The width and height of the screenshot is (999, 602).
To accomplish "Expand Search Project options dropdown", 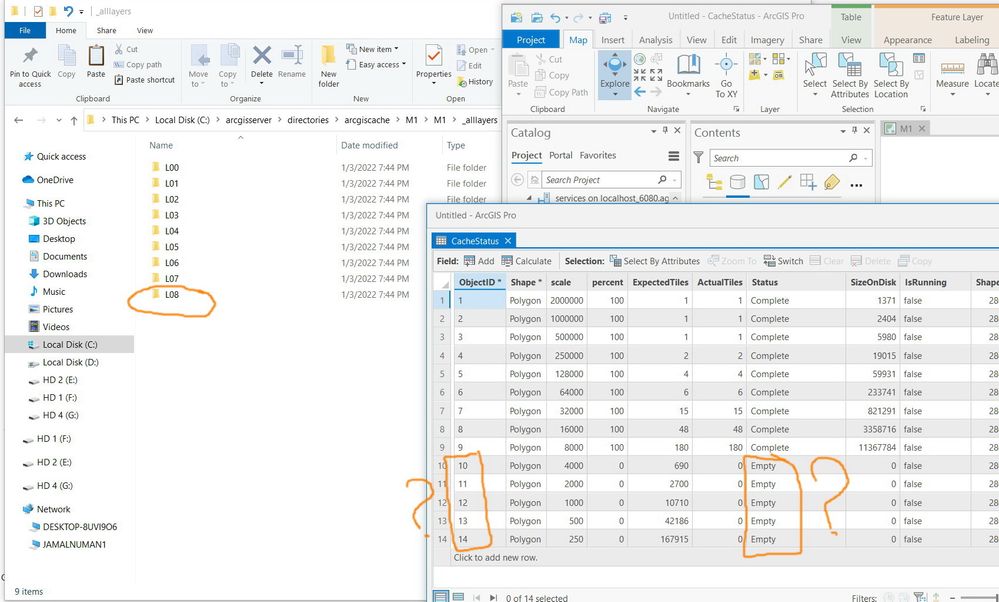I will [675, 180].
